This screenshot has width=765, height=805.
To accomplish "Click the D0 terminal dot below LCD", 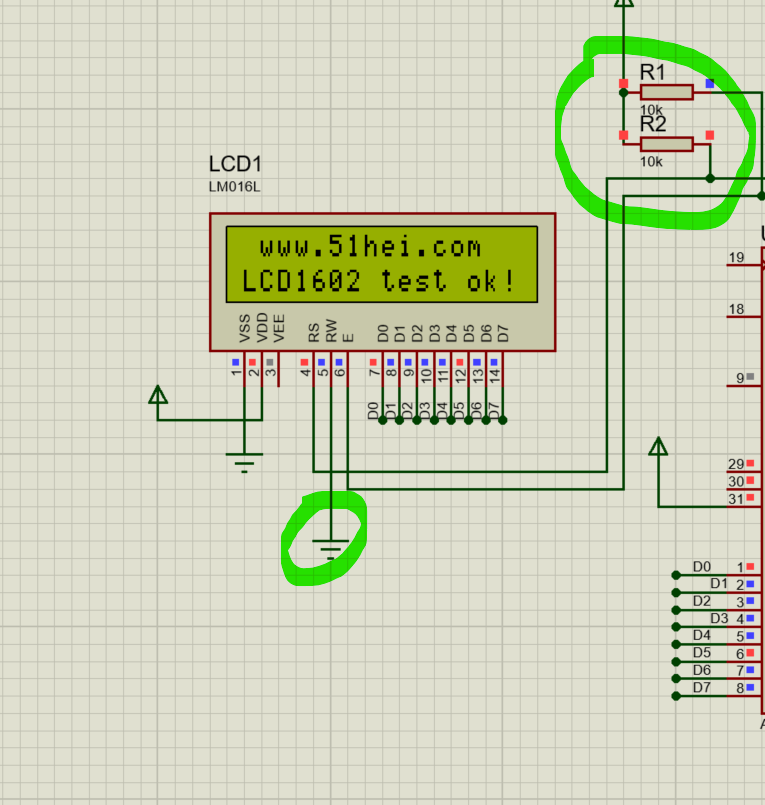I will point(382,420).
